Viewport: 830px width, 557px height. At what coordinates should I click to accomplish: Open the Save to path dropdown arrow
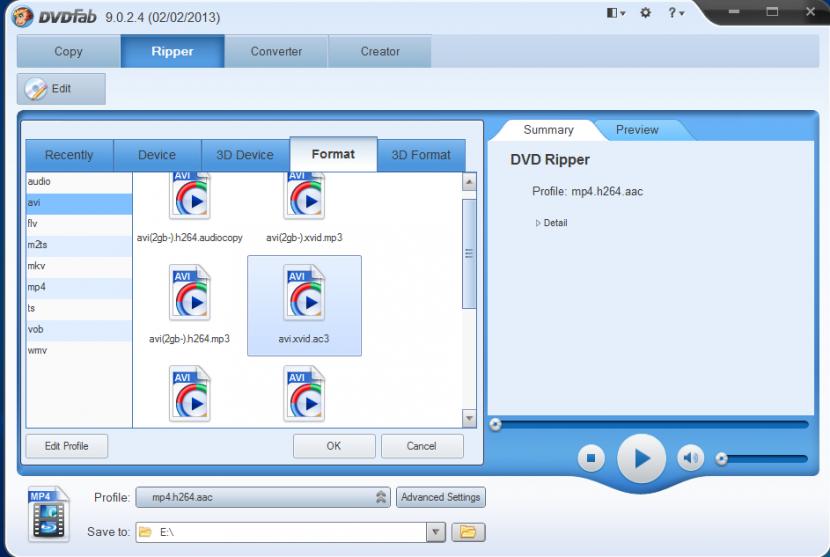[436, 532]
